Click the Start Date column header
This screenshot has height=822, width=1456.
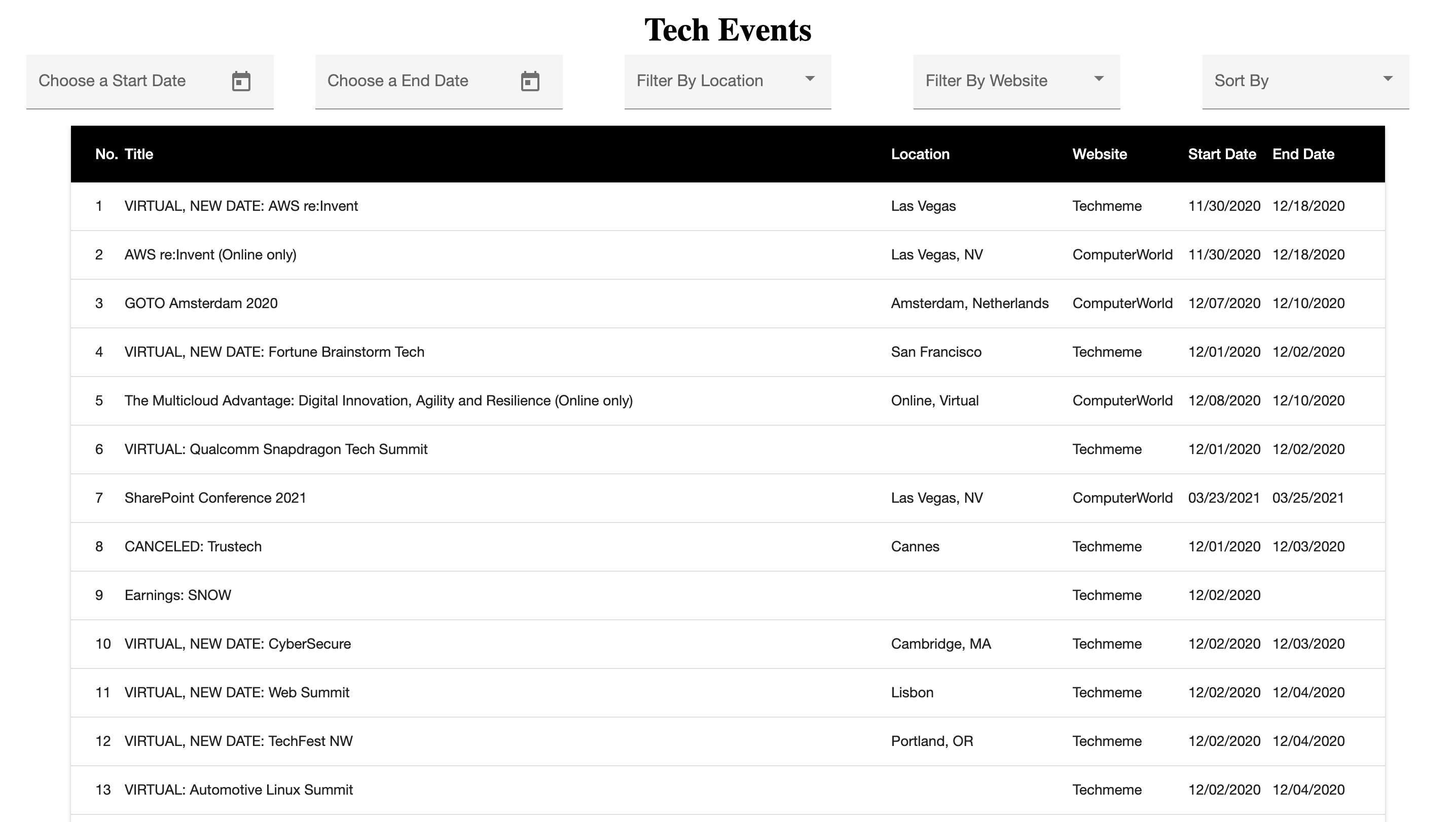coord(1221,154)
